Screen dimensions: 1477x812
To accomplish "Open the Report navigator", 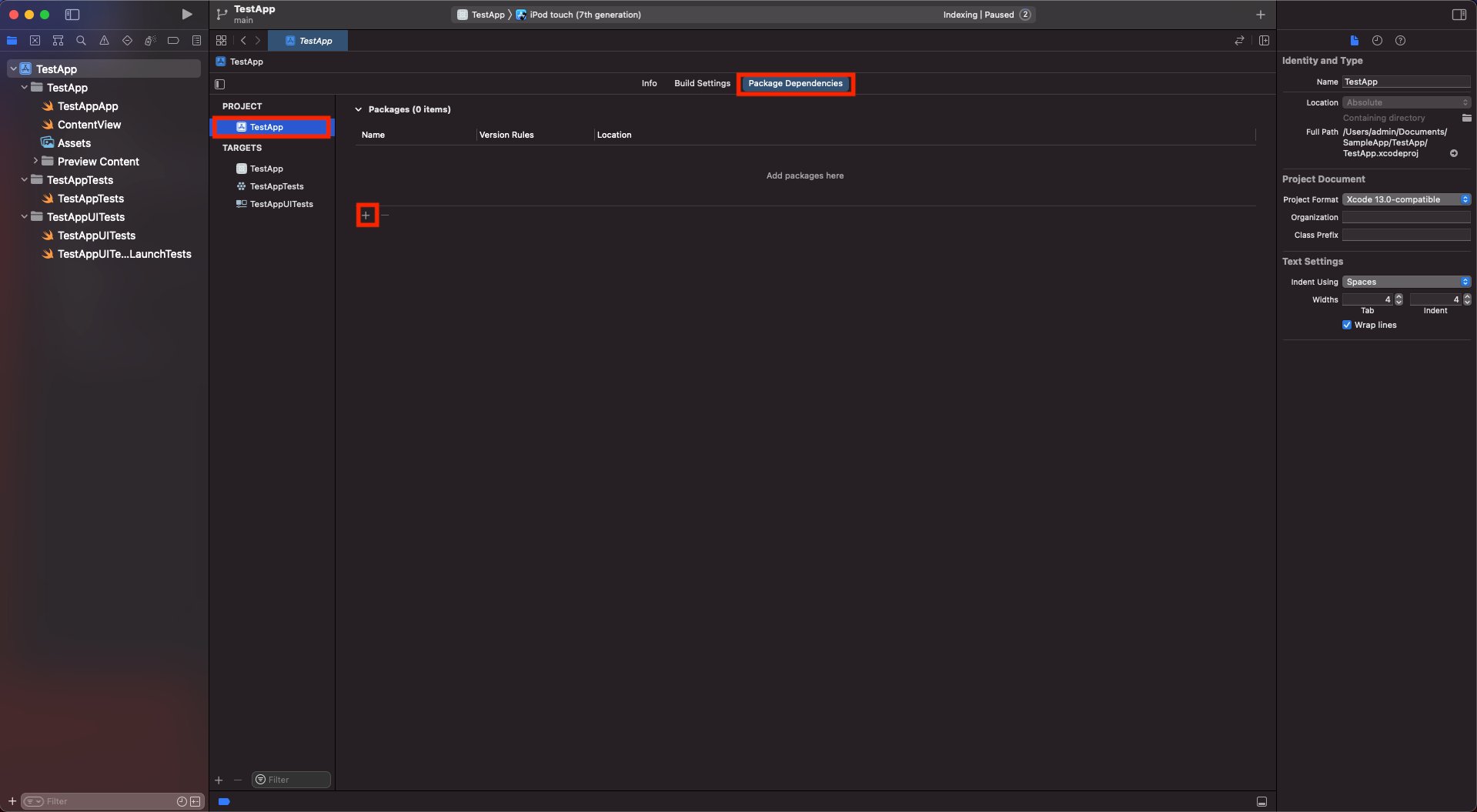I will (196, 41).
